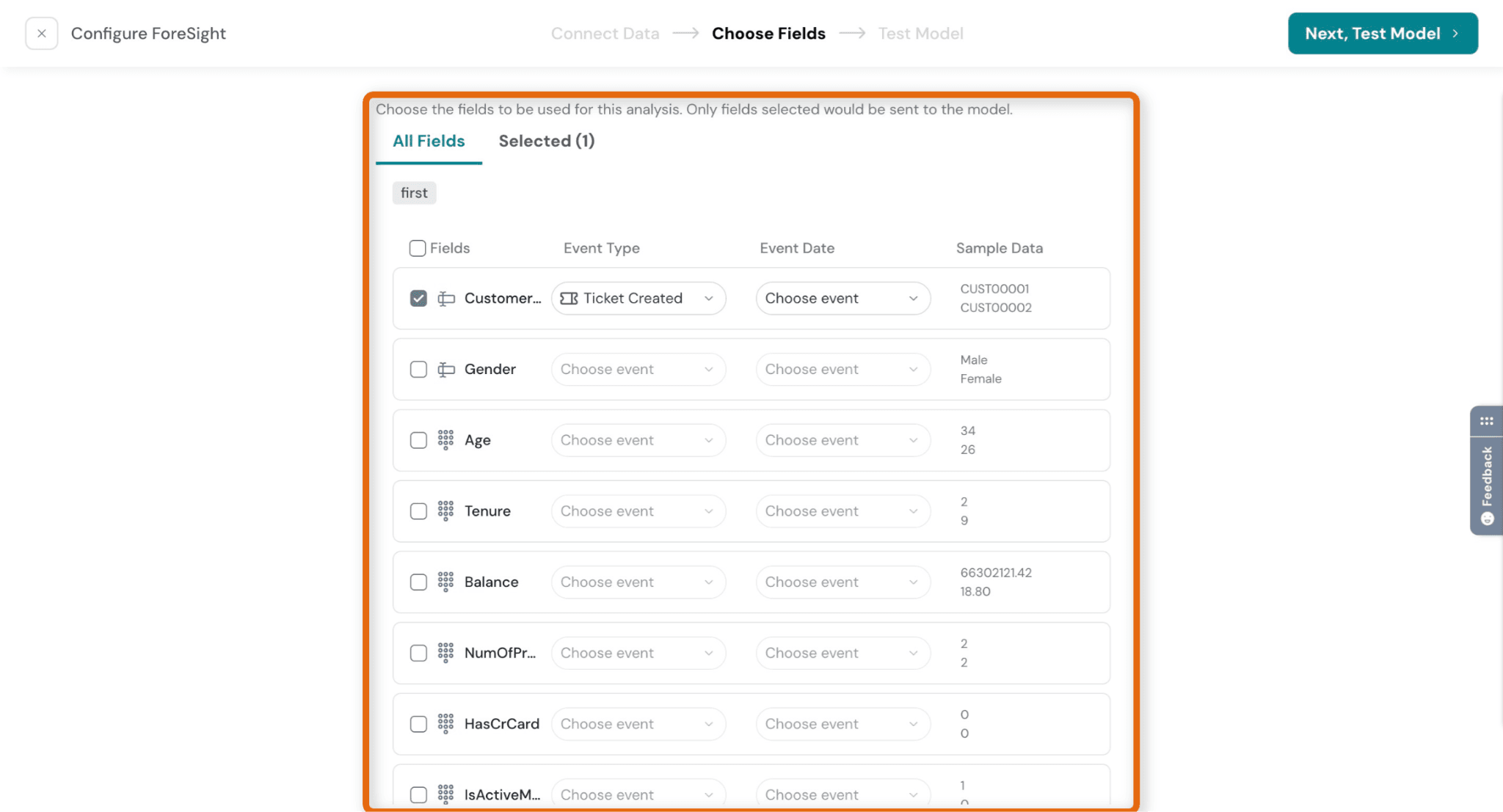
Task: Click the numeric grid icon next to Balance
Action: click(445, 582)
